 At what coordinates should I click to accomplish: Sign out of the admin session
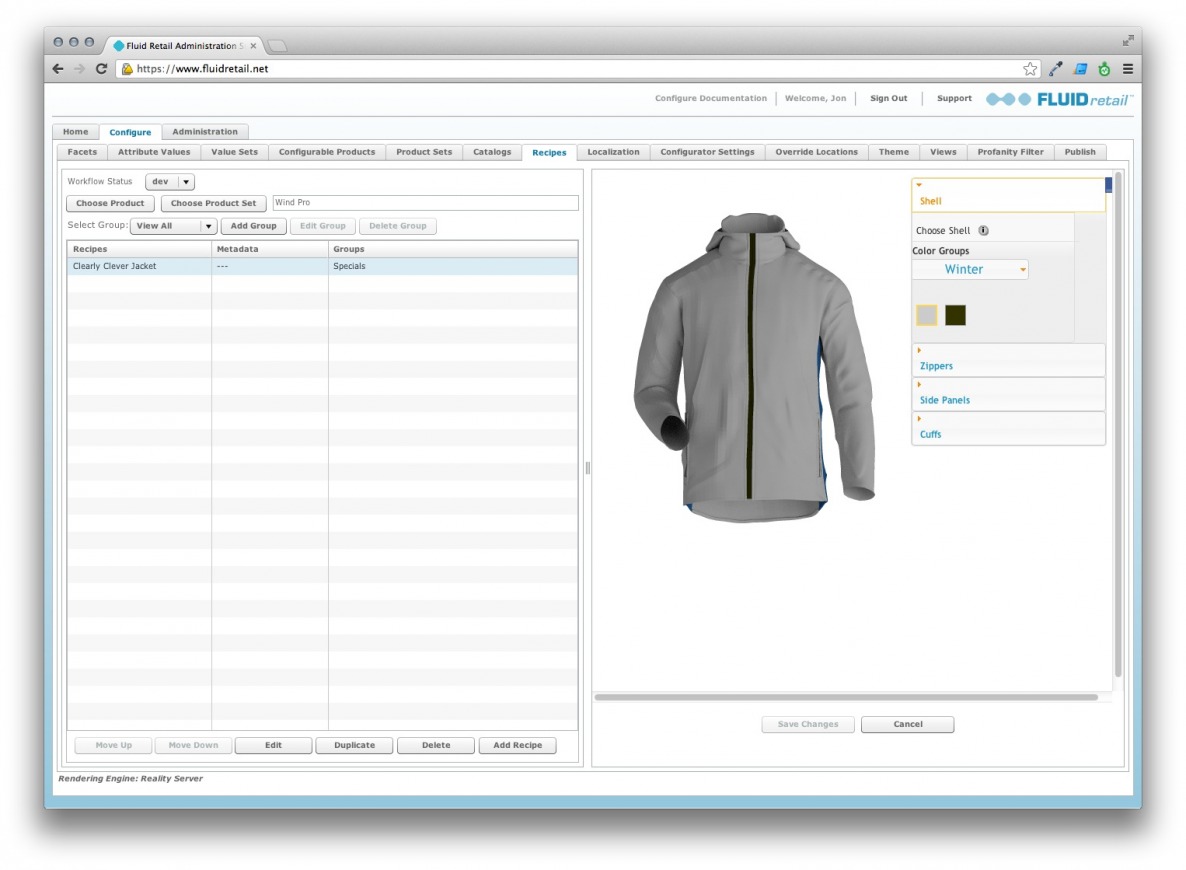pyautogui.click(x=888, y=98)
